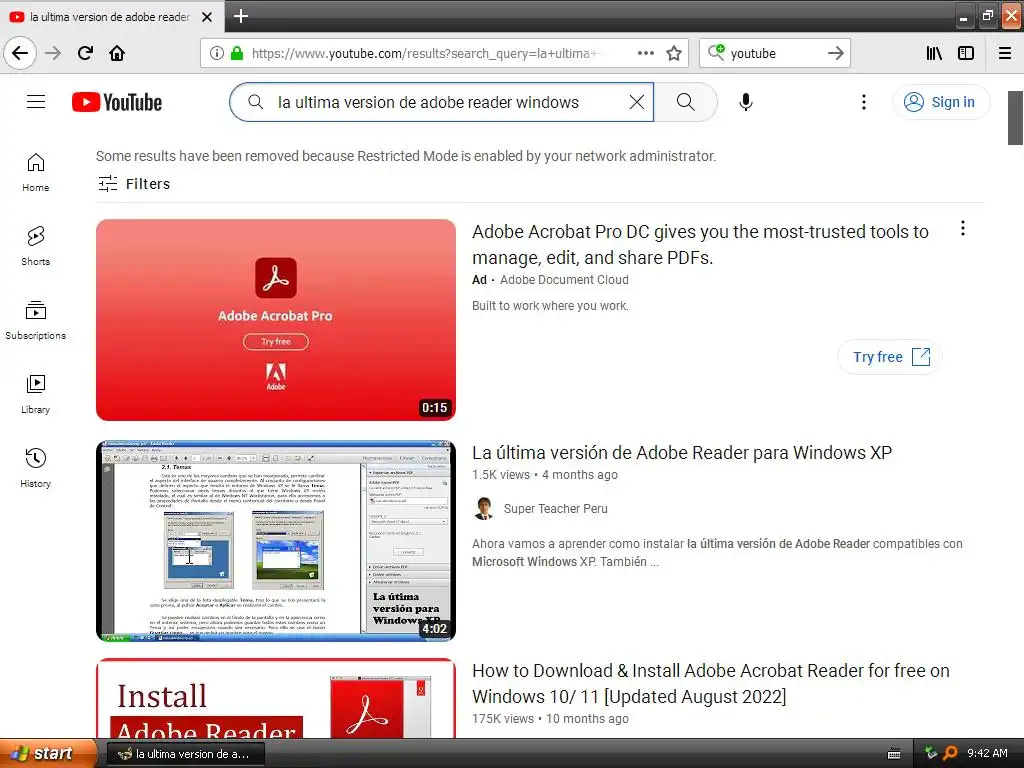Image resolution: width=1024 pixels, height=768 pixels.
Task: Open Subscriptions in the sidebar
Action: click(35, 320)
